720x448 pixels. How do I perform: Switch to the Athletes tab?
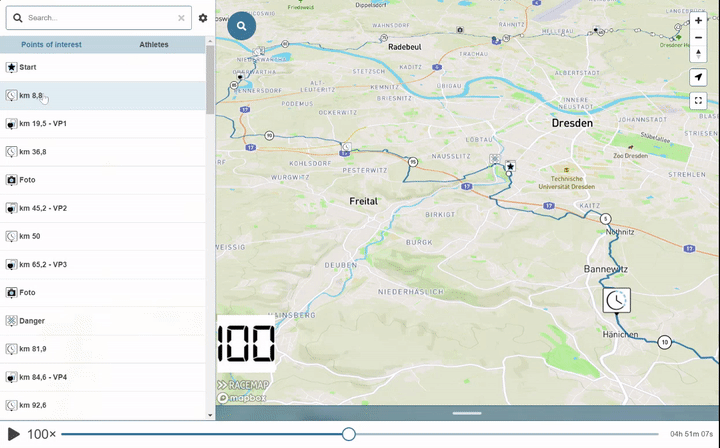coord(154,45)
